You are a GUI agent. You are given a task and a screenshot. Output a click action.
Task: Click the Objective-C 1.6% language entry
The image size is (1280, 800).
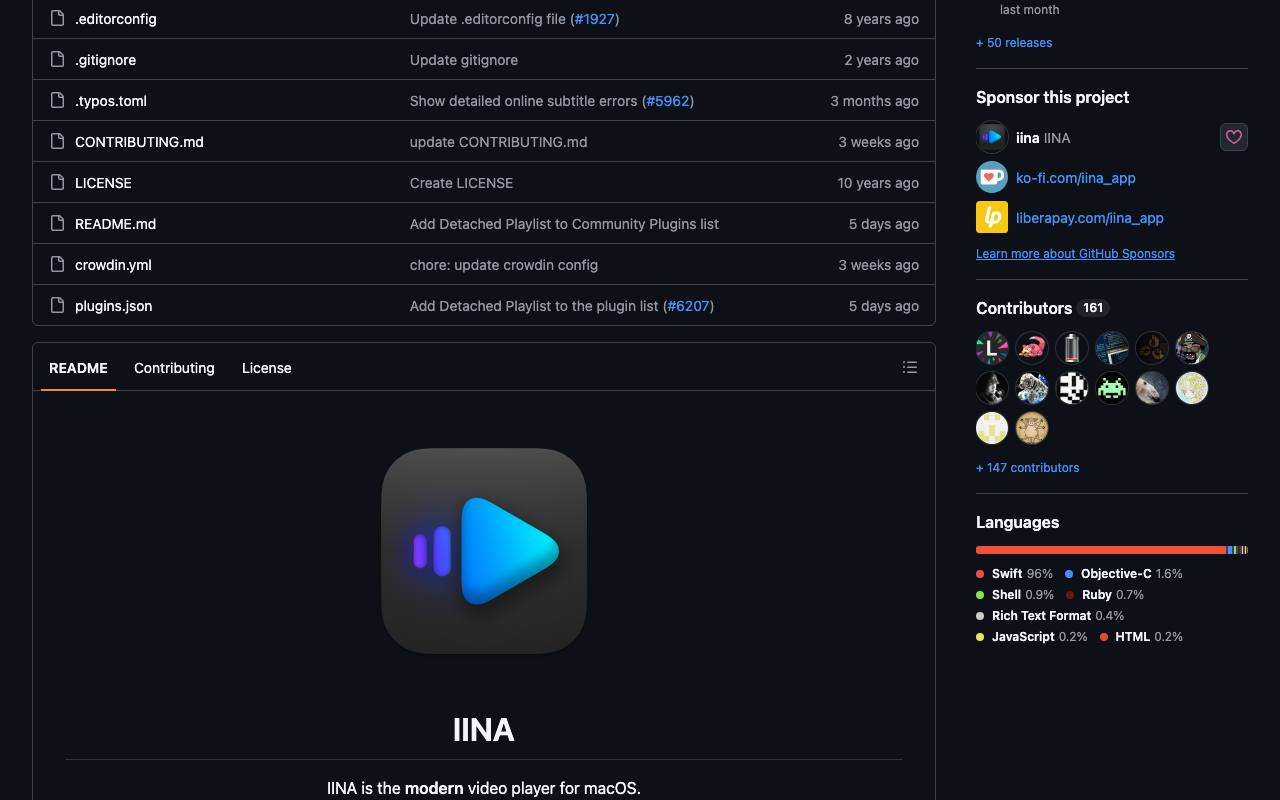(x=1124, y=573)
